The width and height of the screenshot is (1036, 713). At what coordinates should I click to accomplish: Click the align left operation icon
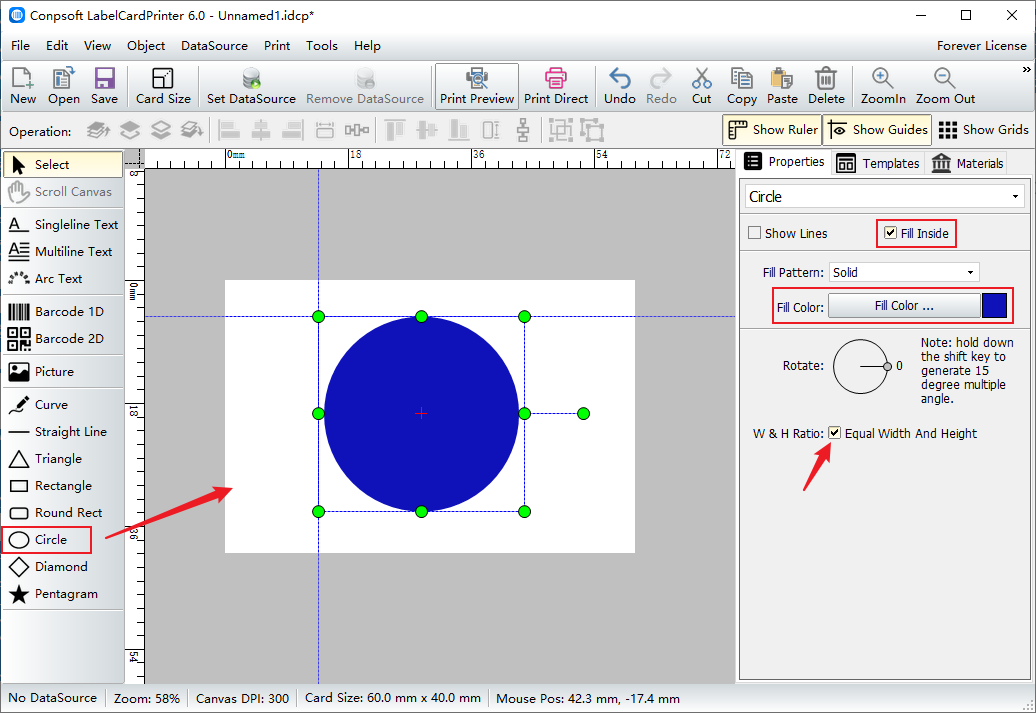(x=229, y=130)
